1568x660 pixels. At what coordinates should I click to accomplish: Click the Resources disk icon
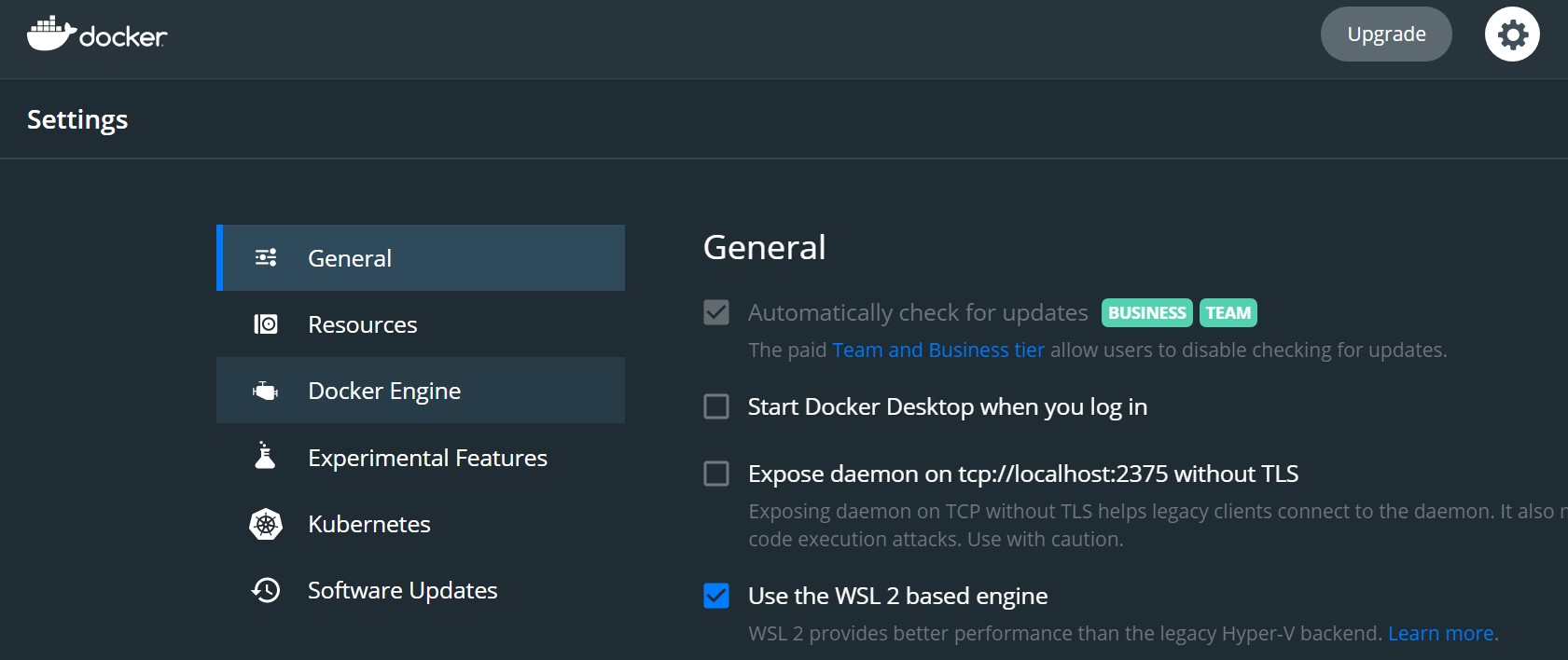pyautogui.click(x=266, y=324)
